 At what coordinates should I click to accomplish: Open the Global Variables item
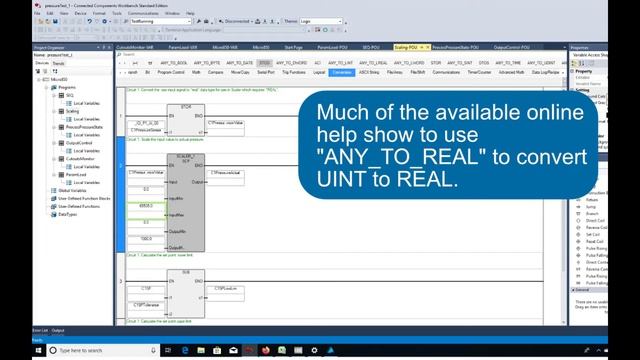[x=72, y=191]
